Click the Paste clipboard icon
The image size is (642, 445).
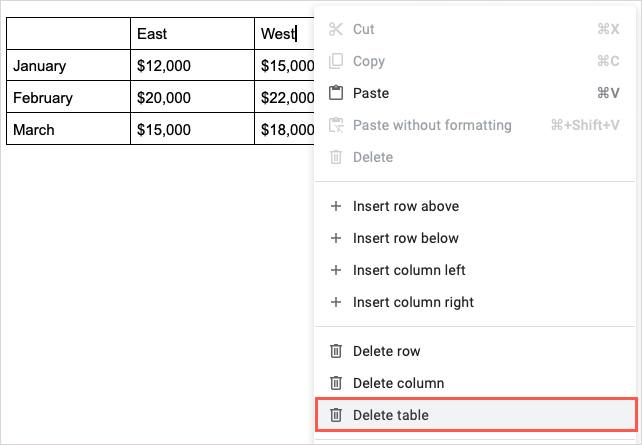pos(336,94)
